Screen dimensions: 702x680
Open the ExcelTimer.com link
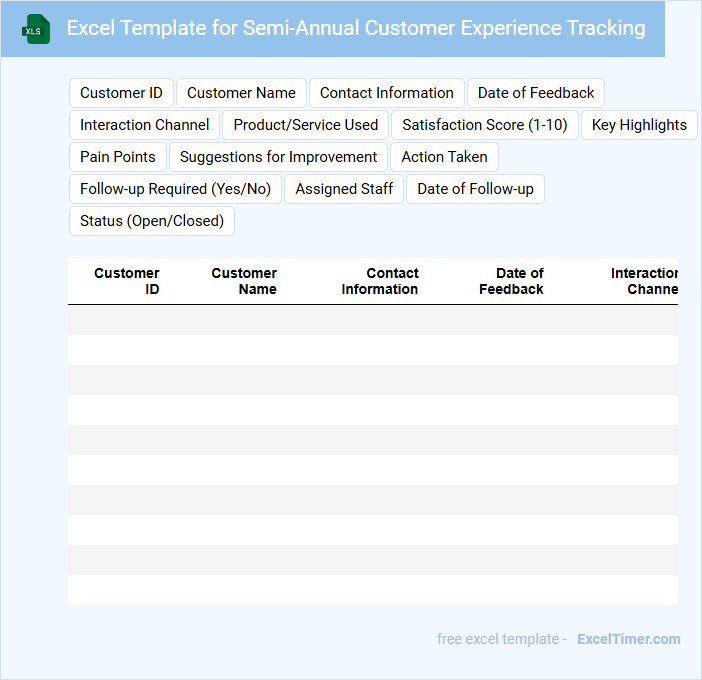pos(629,639)
